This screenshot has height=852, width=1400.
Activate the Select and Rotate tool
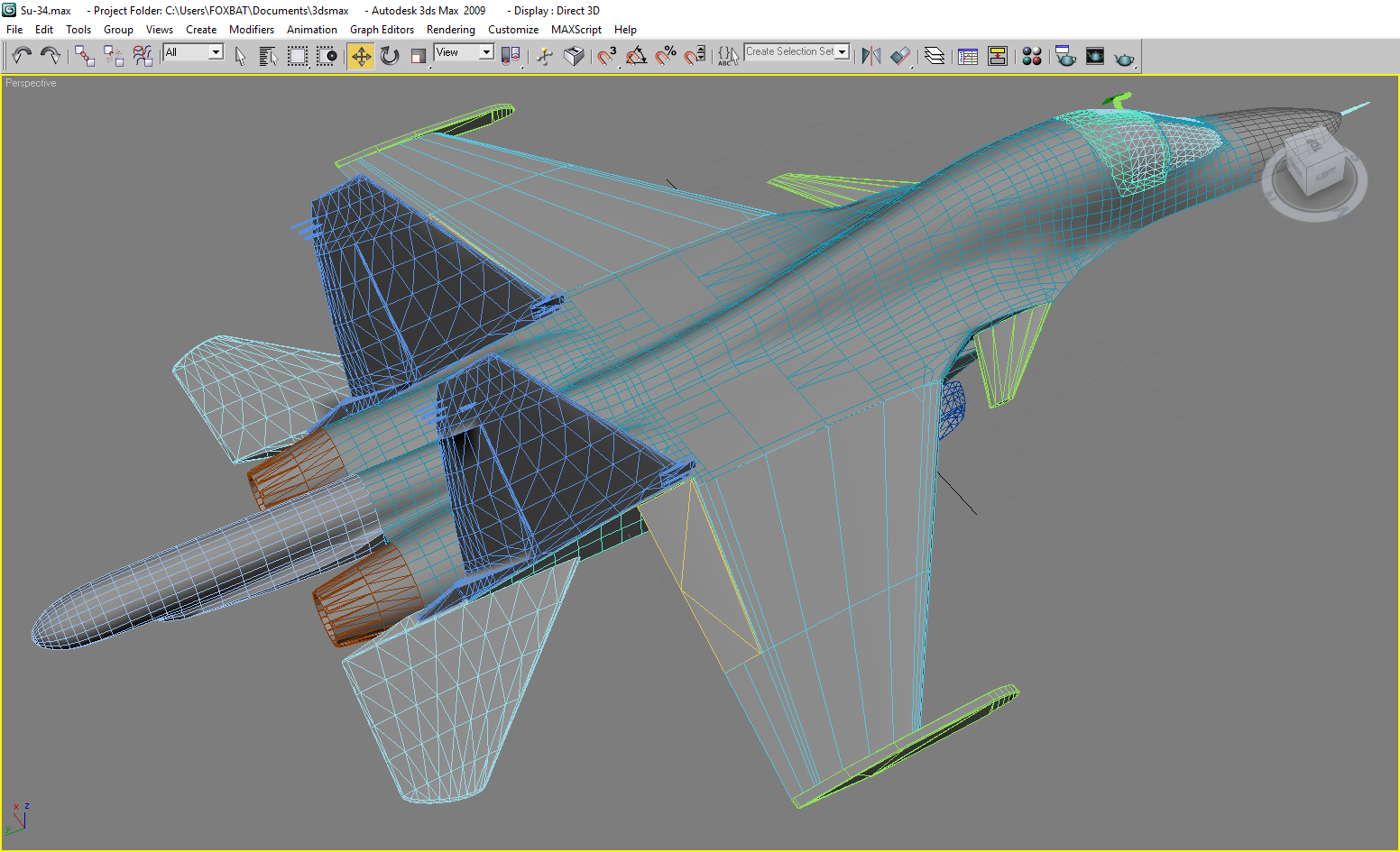[390, 56]
